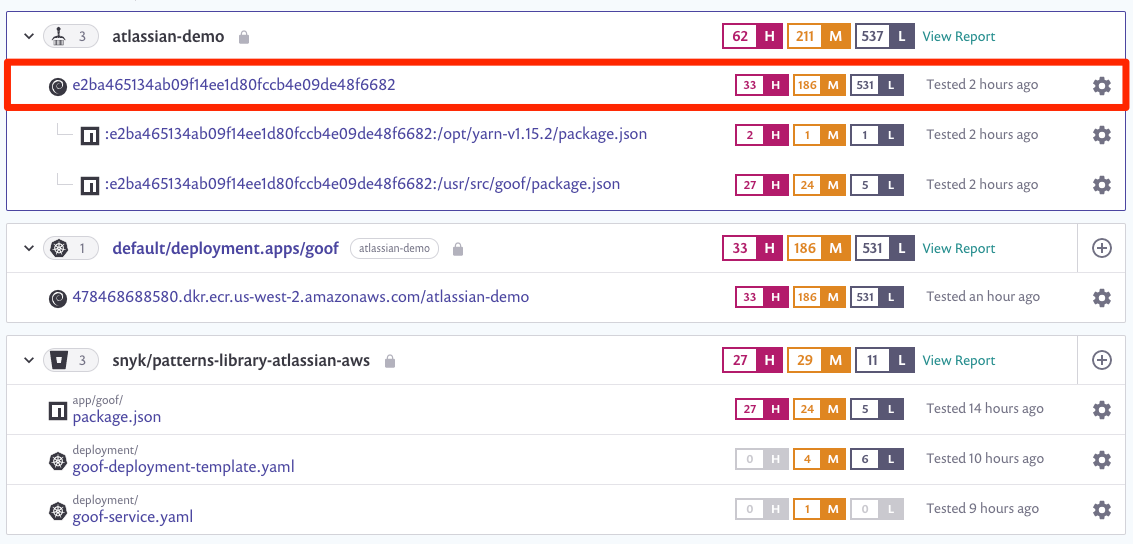Collapse the atlassian-demo project group
The width and height of the screenshot is (1133, 544).
pyautogui.click(x=29, y=36)
